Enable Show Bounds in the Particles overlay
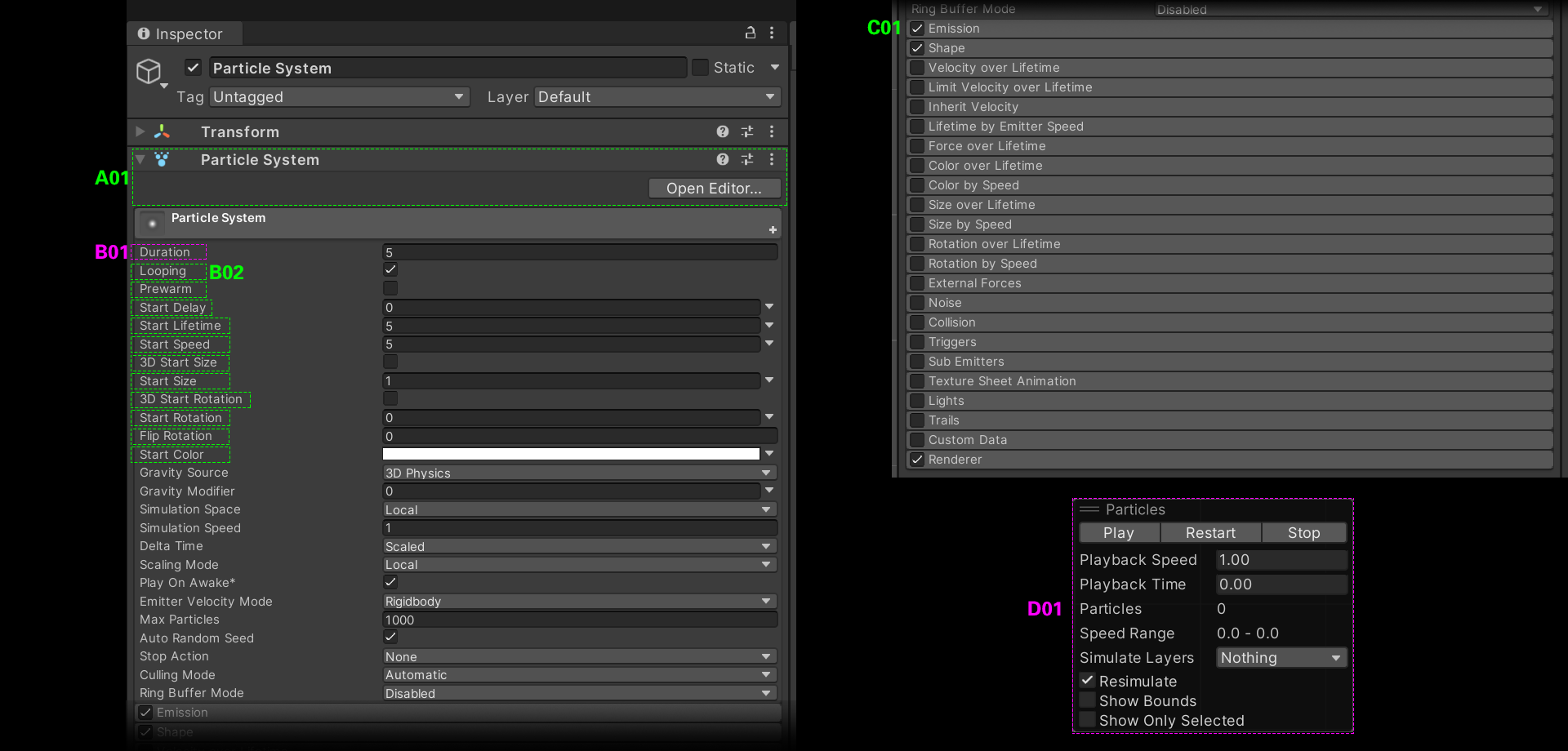This screenshot has height=751, width=1568. point(1087,700)
